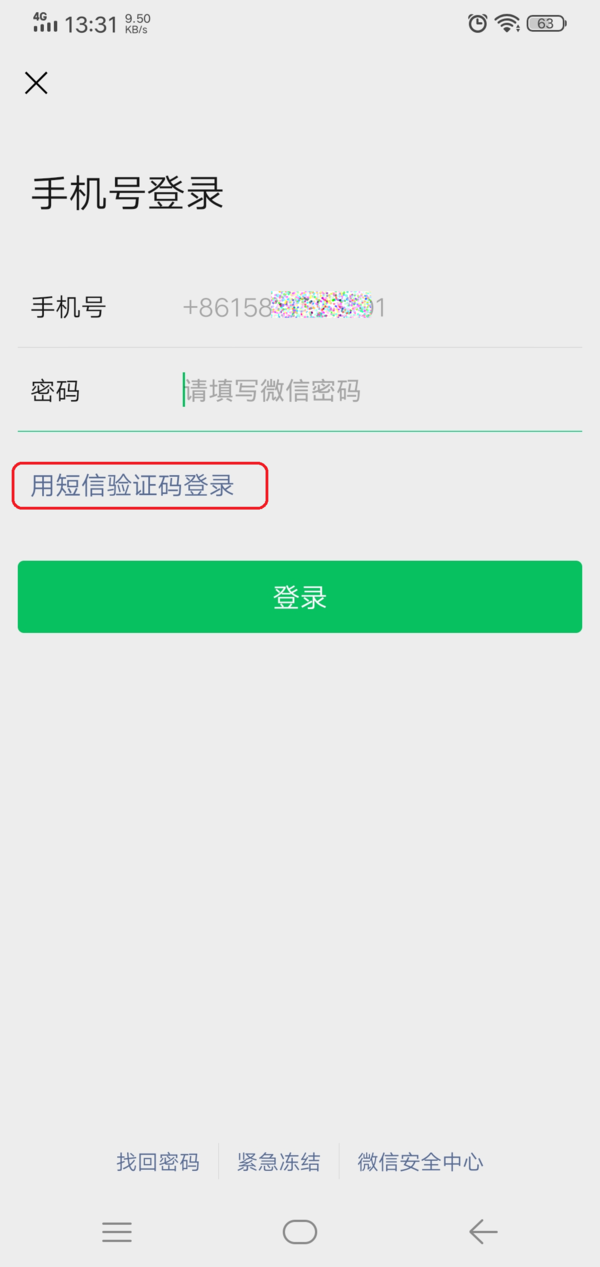Viewport: 600px width, 1267px height.
Task: Close the phone login screen with X
Action: coord(36,83)
